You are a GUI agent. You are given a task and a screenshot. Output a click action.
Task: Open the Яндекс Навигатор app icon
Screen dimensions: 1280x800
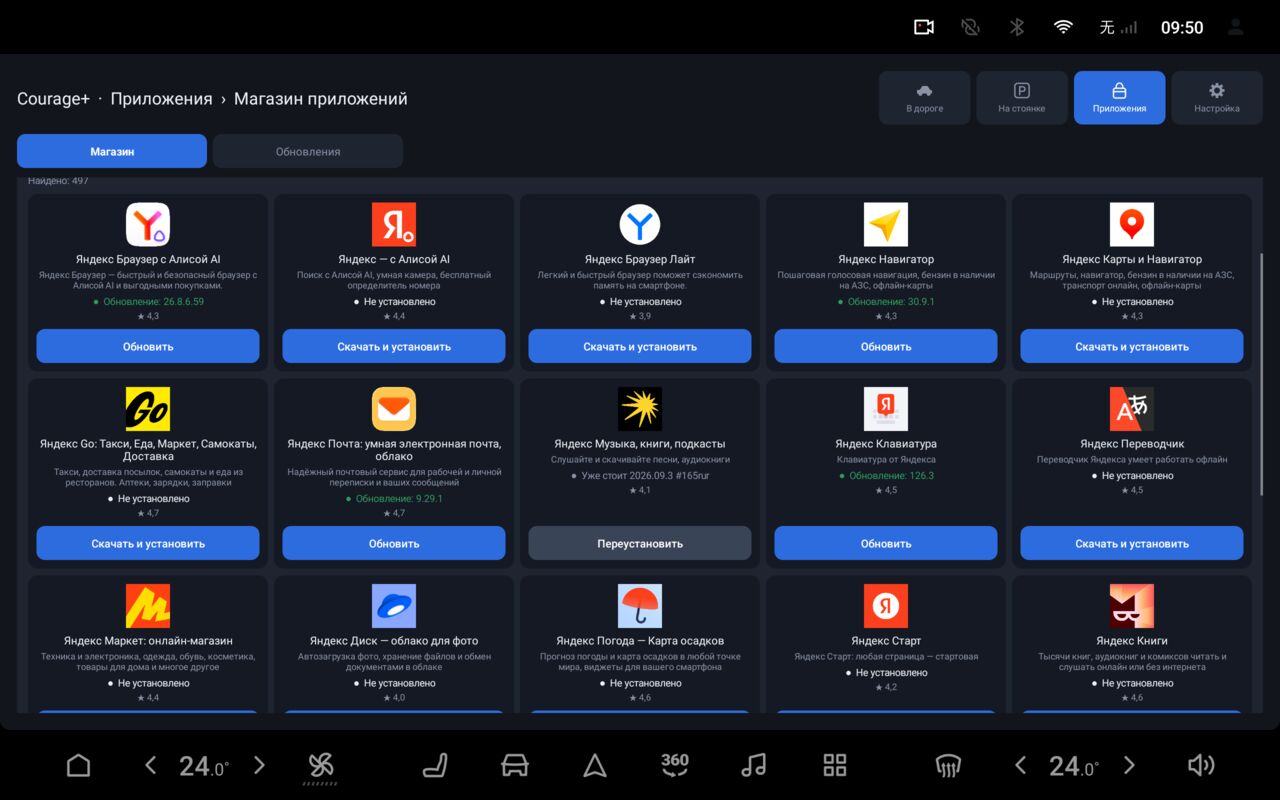click(886, 225)
